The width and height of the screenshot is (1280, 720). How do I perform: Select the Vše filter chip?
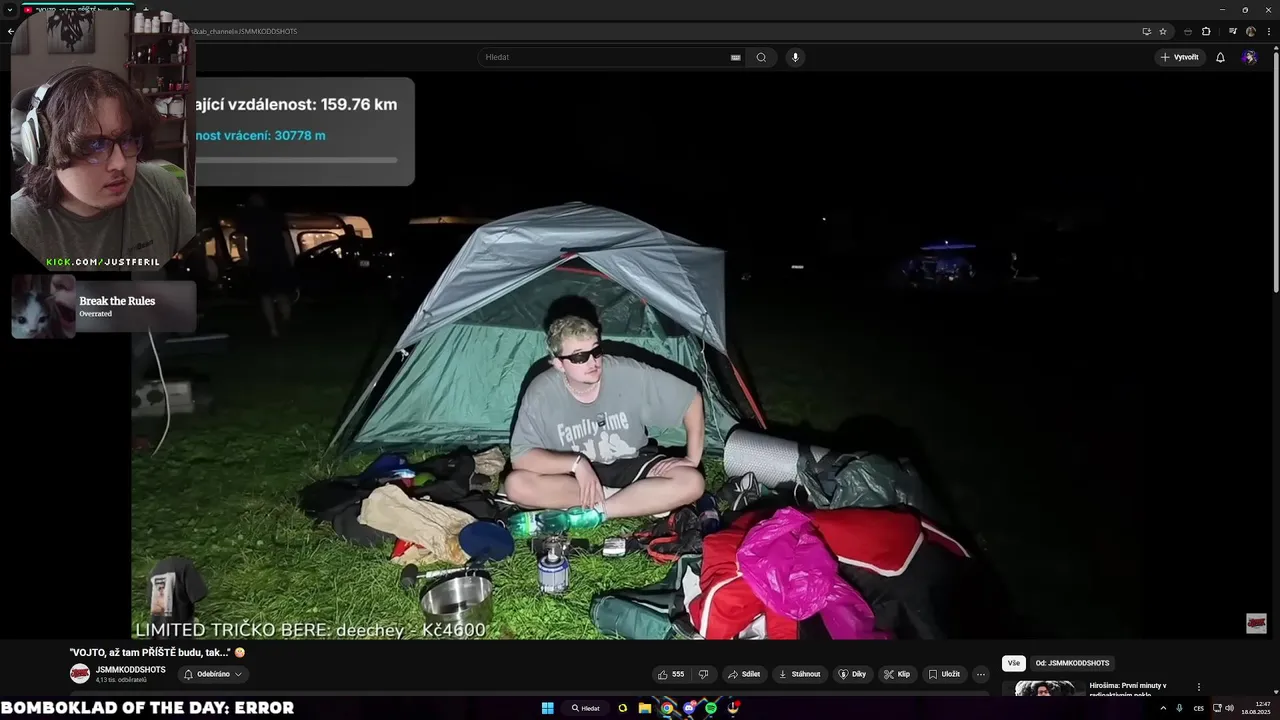pos(1014,663)
